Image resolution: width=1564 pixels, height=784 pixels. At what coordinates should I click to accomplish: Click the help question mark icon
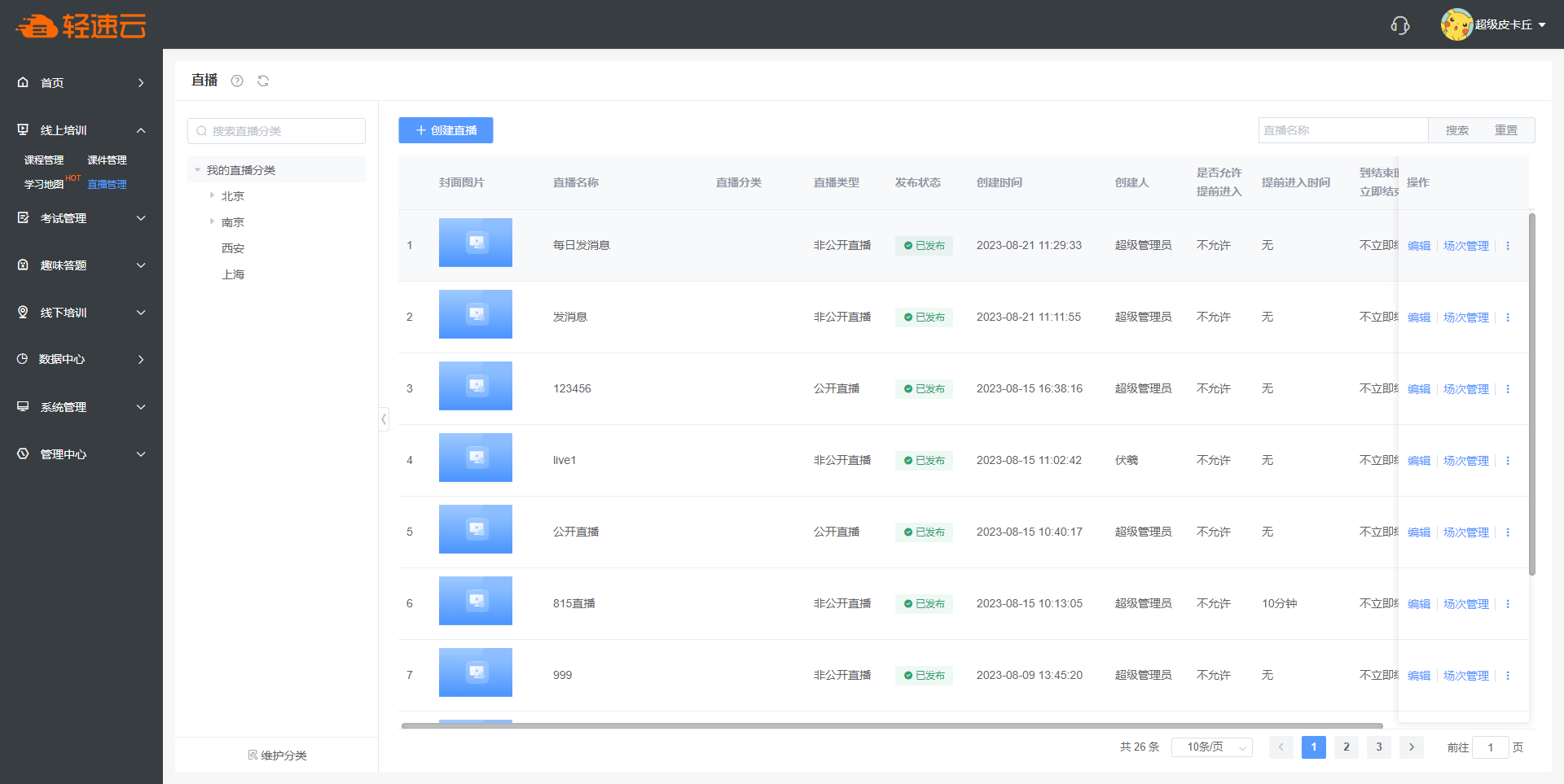[x=237, y=81]
